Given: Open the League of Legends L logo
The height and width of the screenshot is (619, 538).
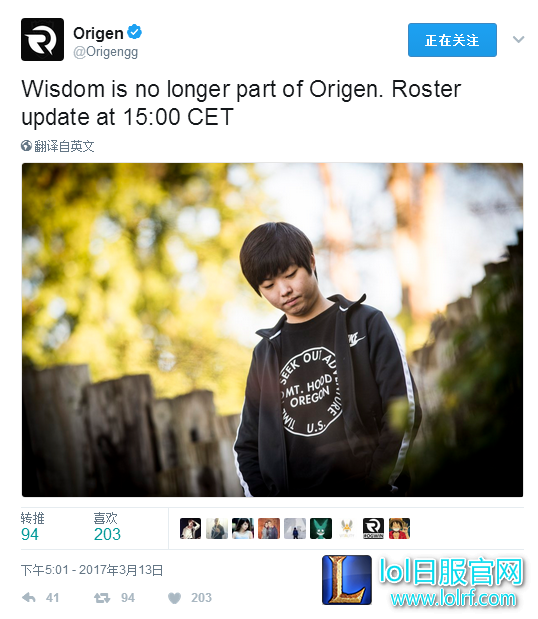Looking at the screenshot, I should click(347, 580).
